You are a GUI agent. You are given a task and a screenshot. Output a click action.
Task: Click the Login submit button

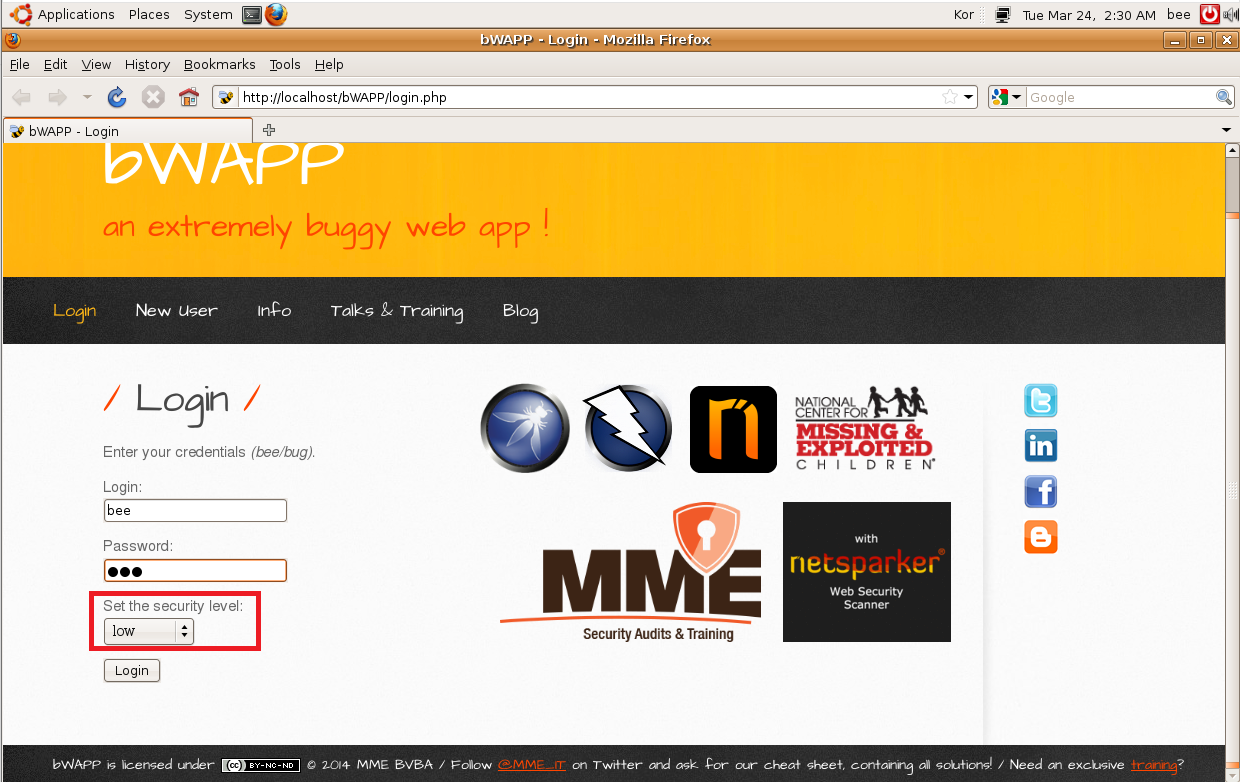pyautogui.click(x=131, y=671)
